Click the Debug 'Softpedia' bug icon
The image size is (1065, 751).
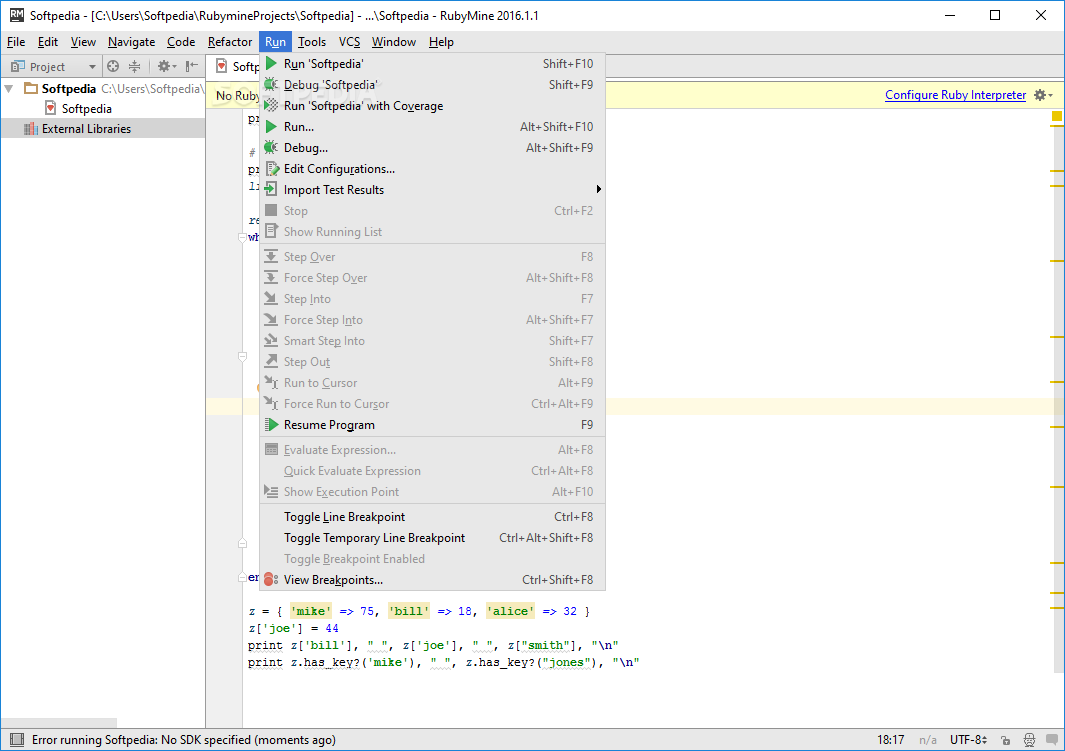(271, 85)
